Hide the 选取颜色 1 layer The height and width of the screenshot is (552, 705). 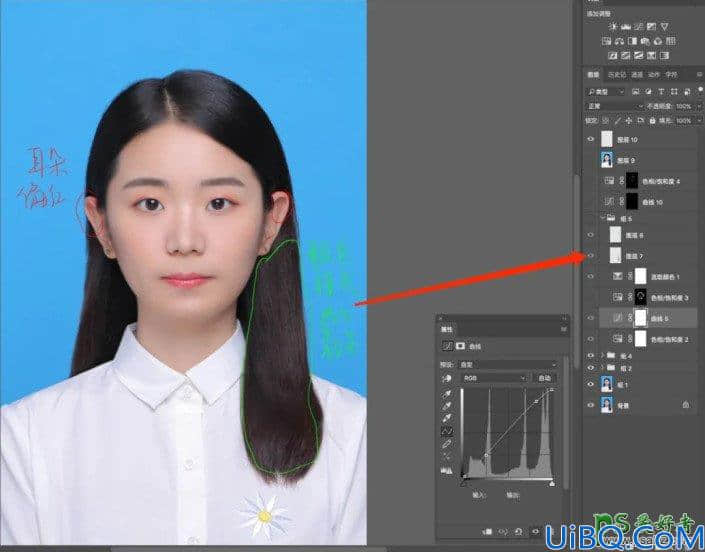coord(591,276)
